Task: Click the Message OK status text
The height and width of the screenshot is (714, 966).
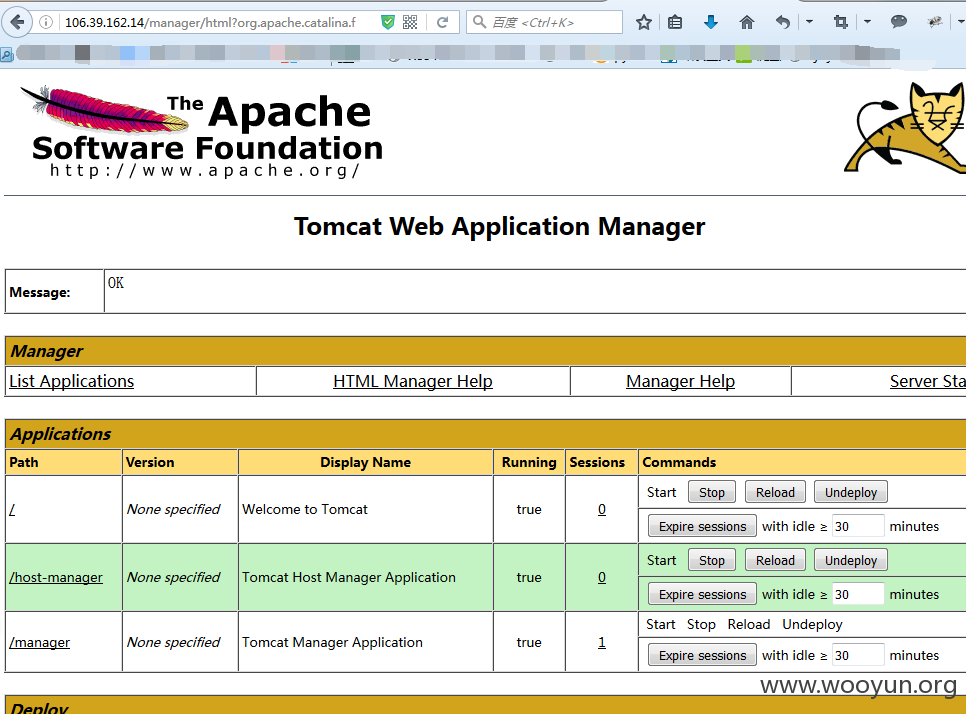Action: [116, 283]
